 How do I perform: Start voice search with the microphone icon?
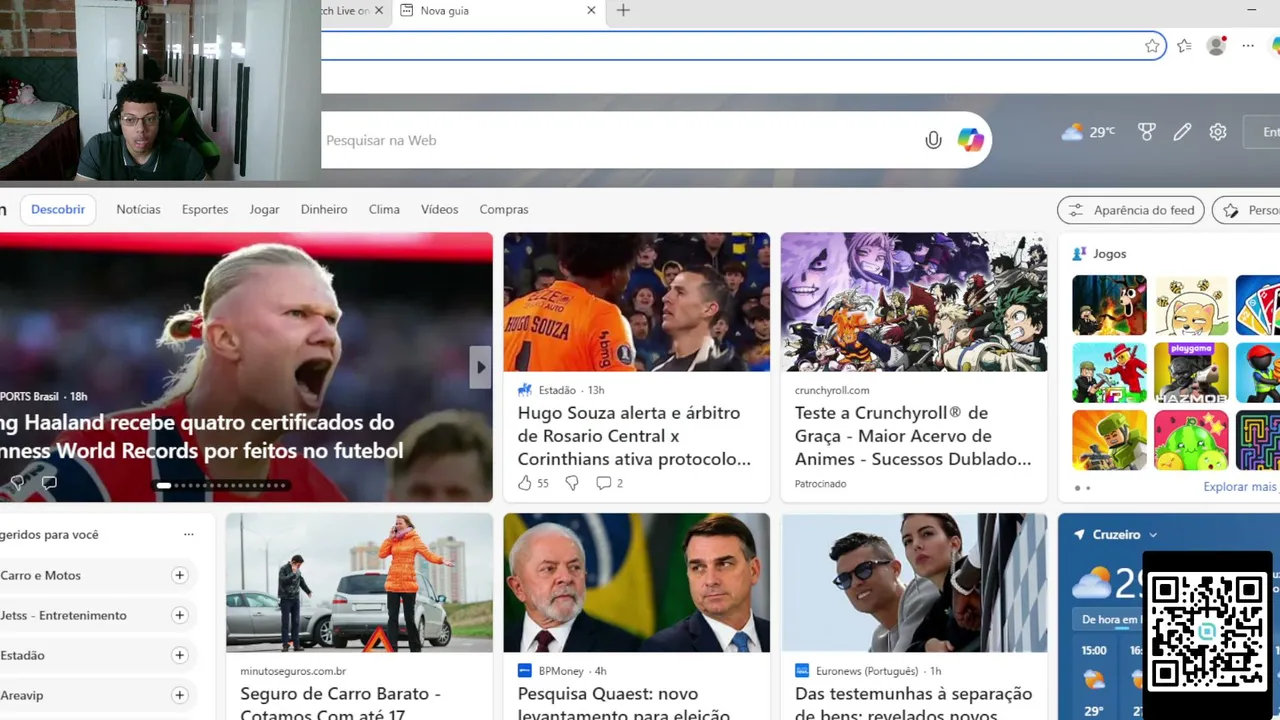(x=933, y=140)
